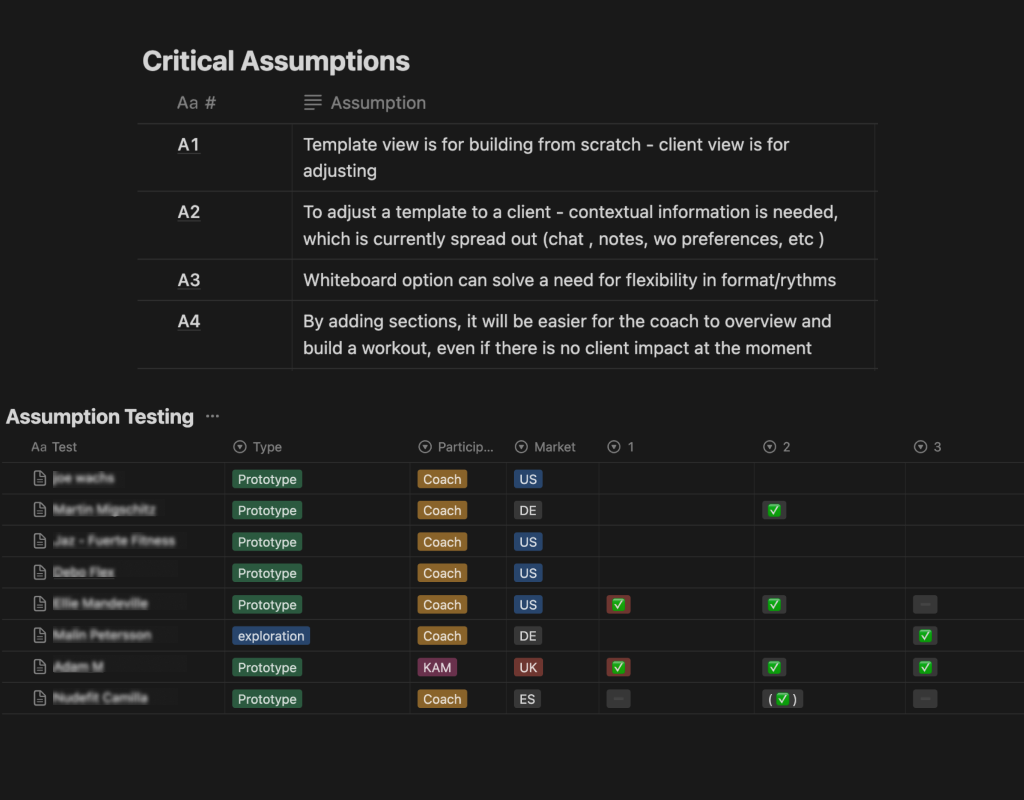
Task: Click the page icon beside Nudefit Camilla
Action: (40, 697)
